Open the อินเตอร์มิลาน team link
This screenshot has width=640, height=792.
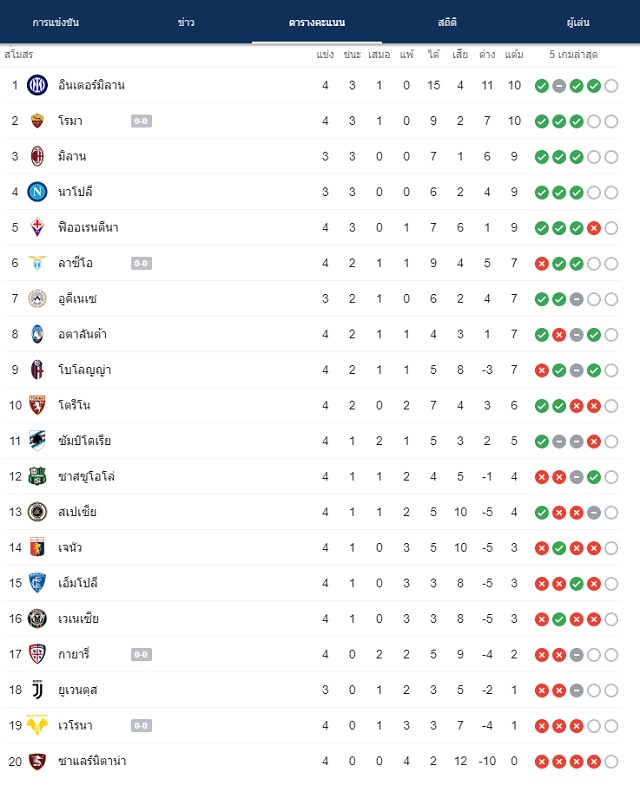click(x=91, y=85)
